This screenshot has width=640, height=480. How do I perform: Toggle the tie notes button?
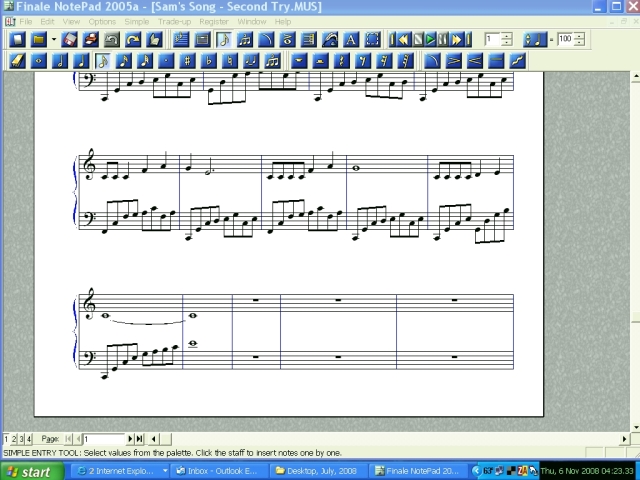tap(251, 61)
